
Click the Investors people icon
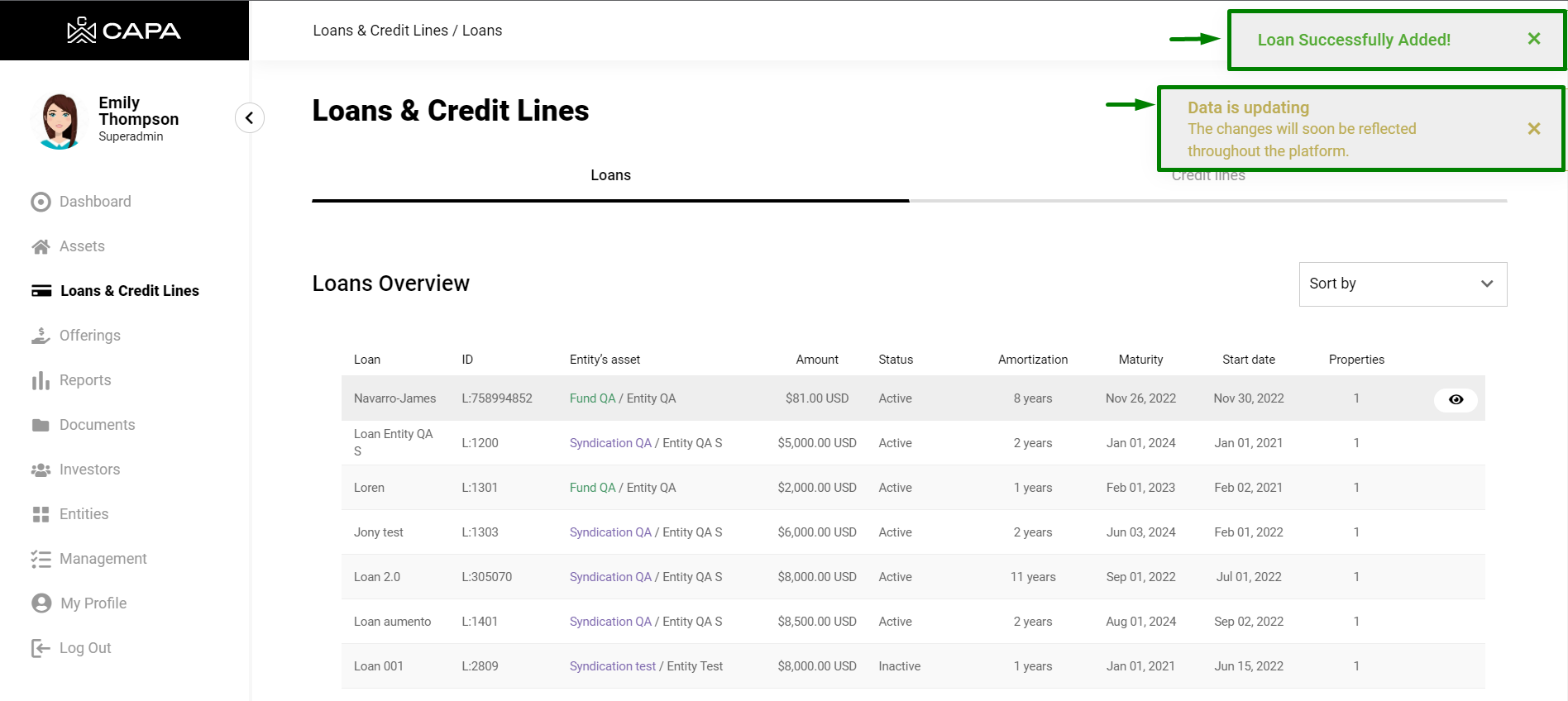click(x=41, y=470)
